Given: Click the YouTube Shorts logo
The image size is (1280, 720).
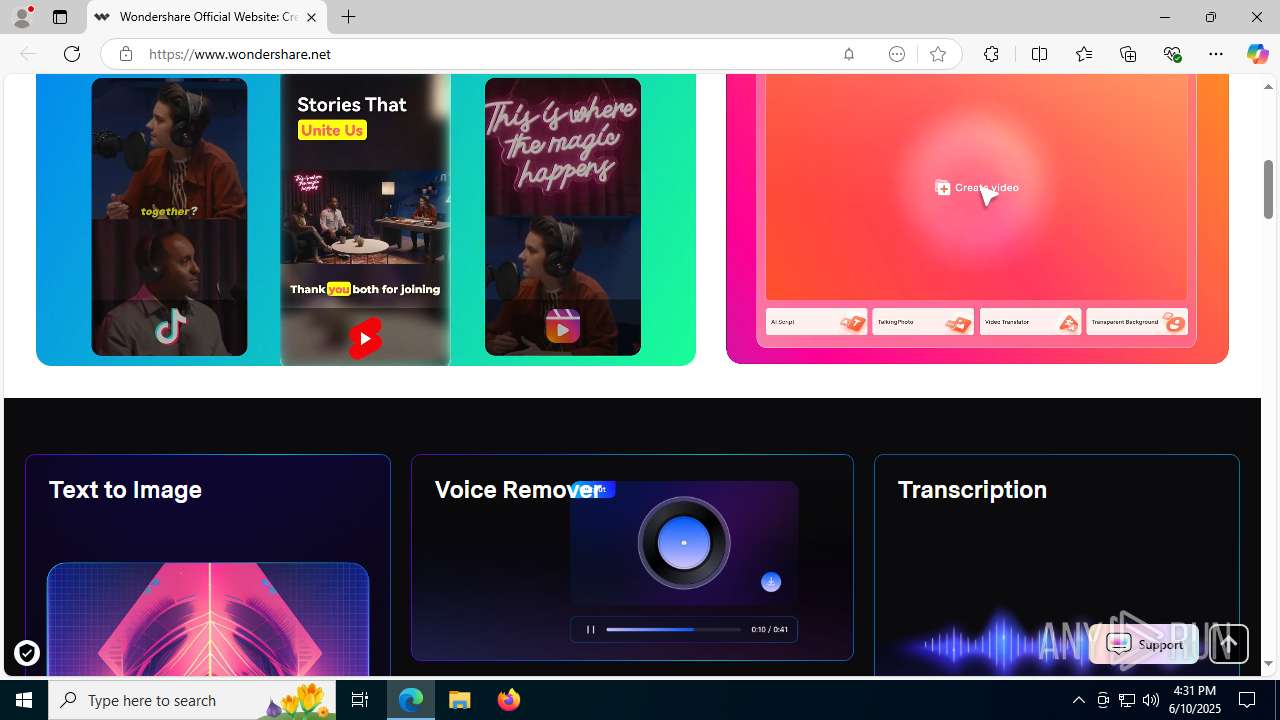Looking at the screenshot, I should [x=365, y=338].
